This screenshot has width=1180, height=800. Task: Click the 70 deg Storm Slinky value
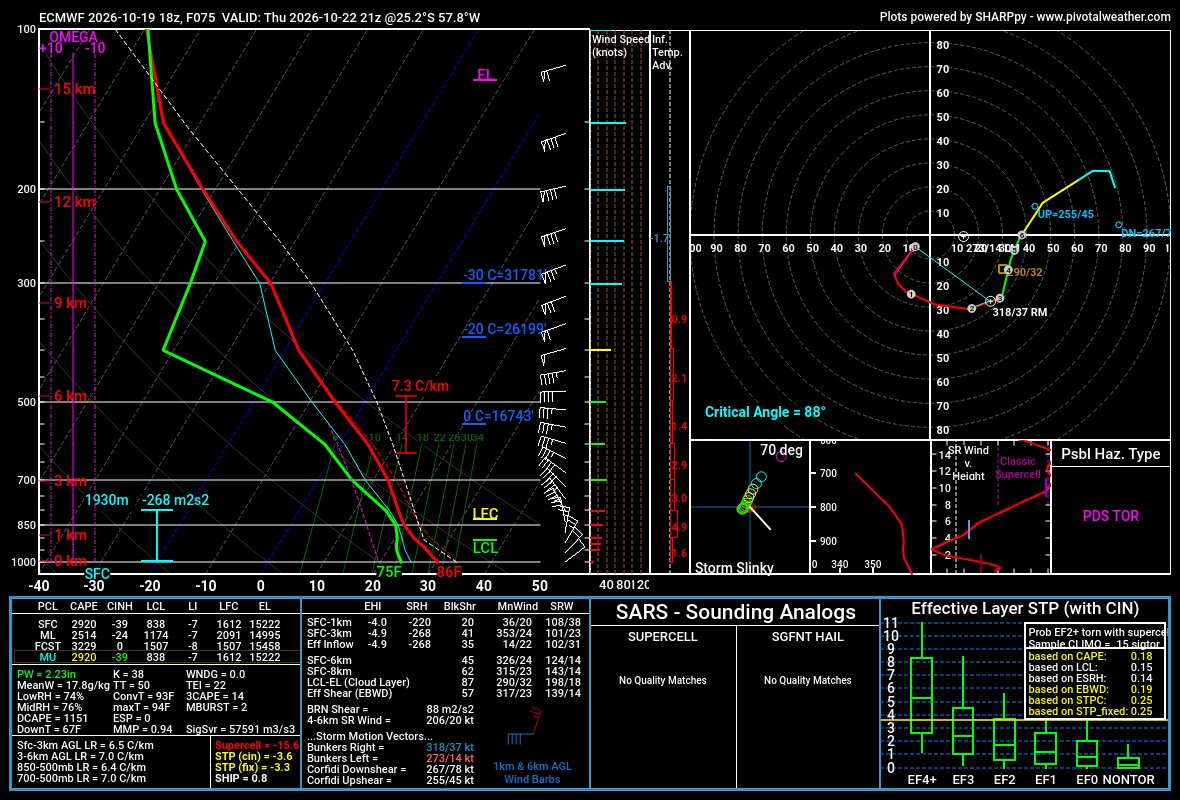[781, 450]
